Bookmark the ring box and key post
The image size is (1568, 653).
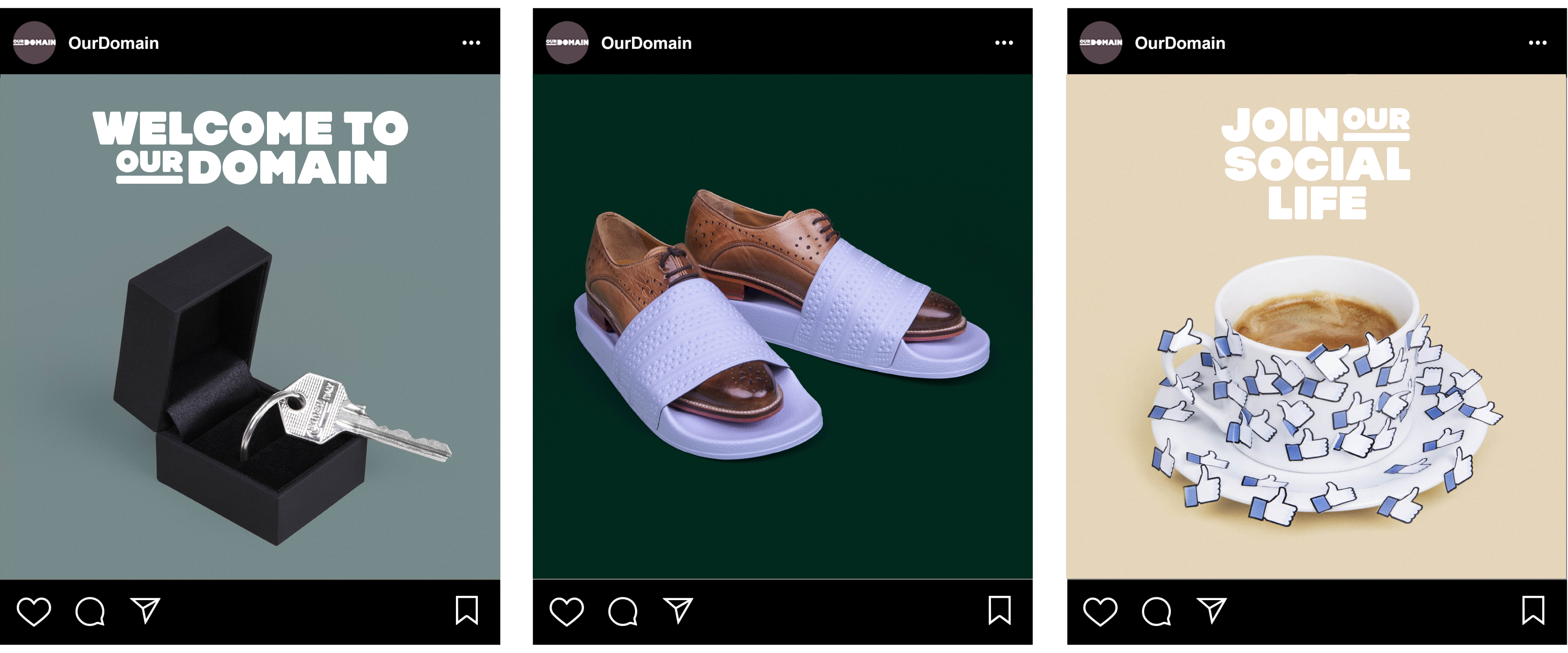[467, 610]
